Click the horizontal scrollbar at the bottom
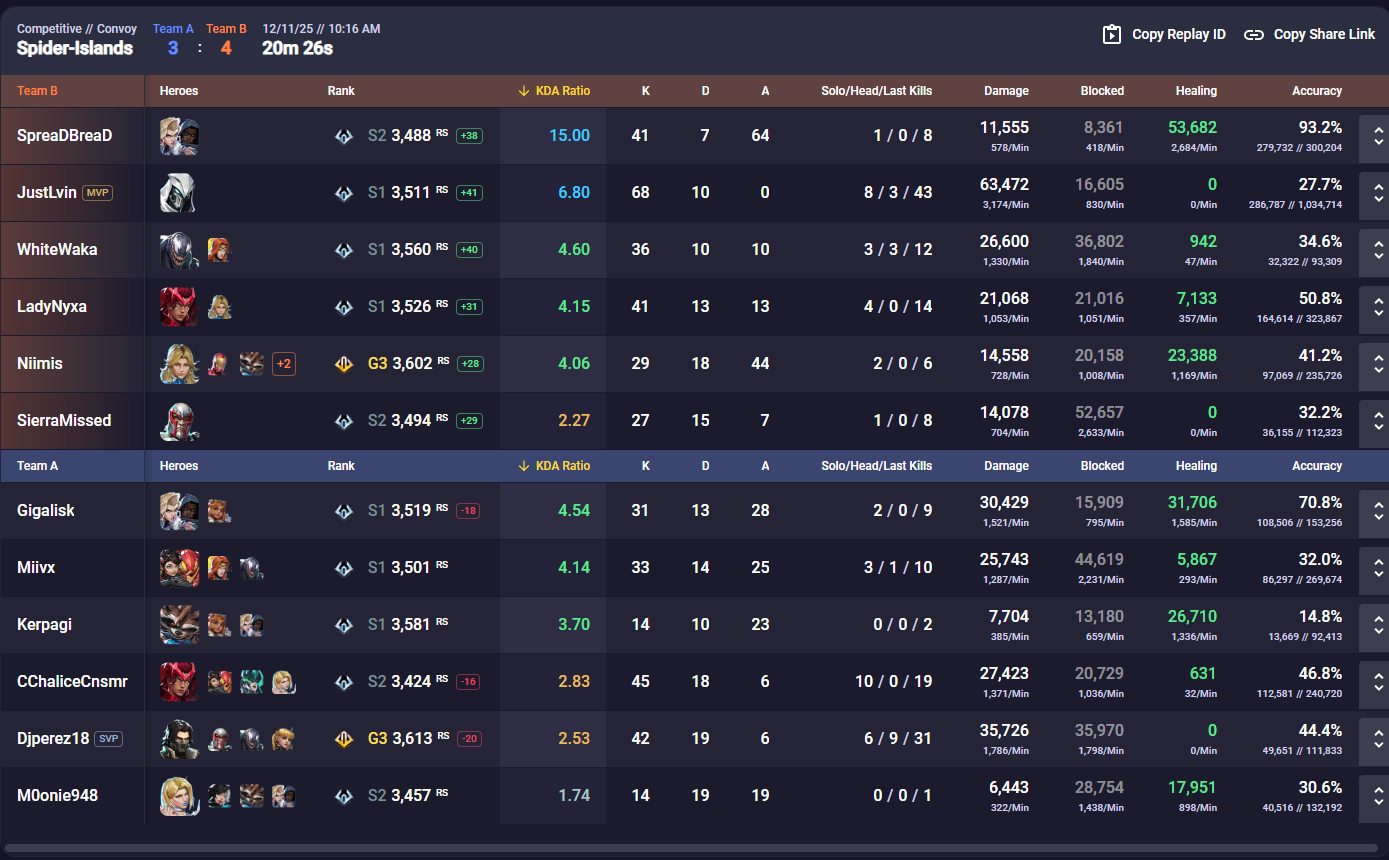 (690, 848)
